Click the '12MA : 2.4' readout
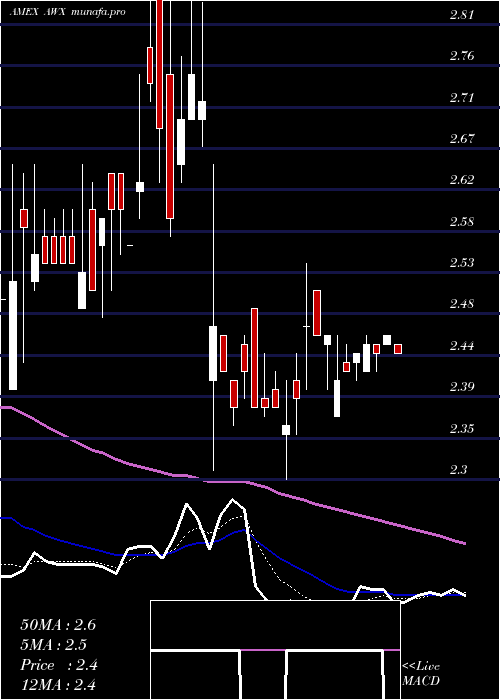This screenshot has height=700, width=500. click(x=58, y=685)
